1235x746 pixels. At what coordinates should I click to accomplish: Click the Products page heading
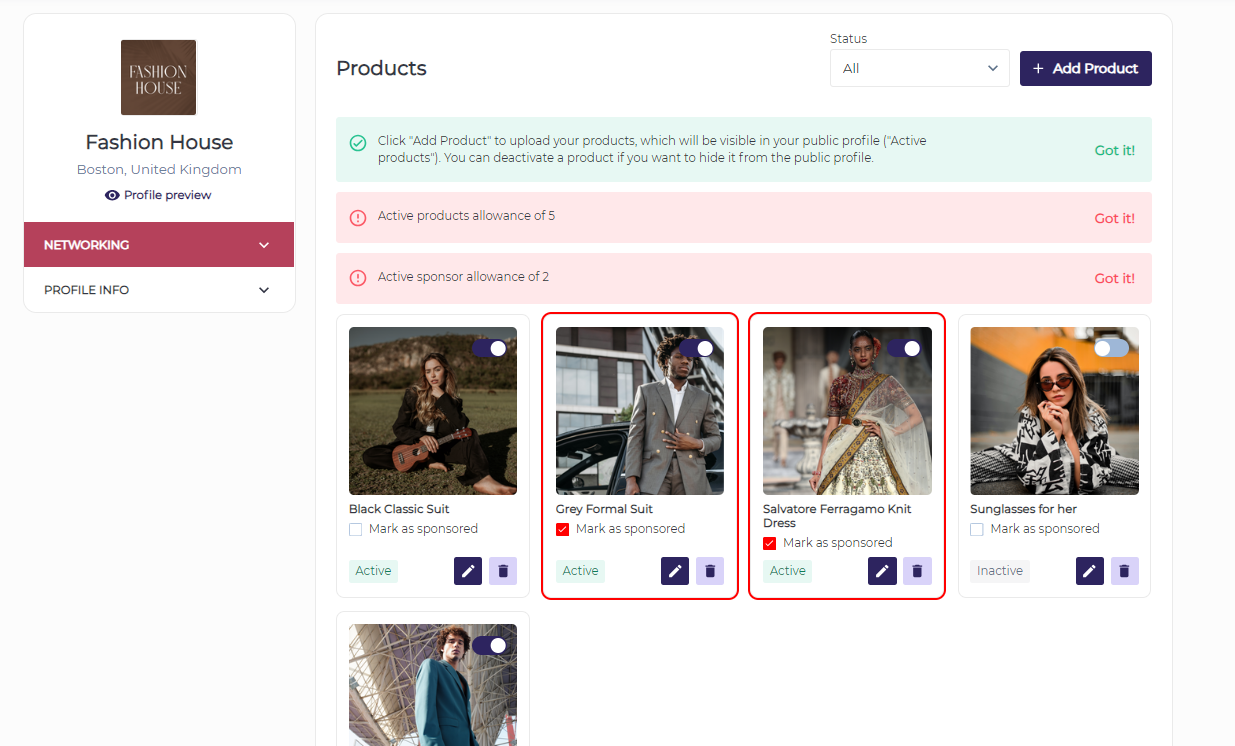pos(381,68)
